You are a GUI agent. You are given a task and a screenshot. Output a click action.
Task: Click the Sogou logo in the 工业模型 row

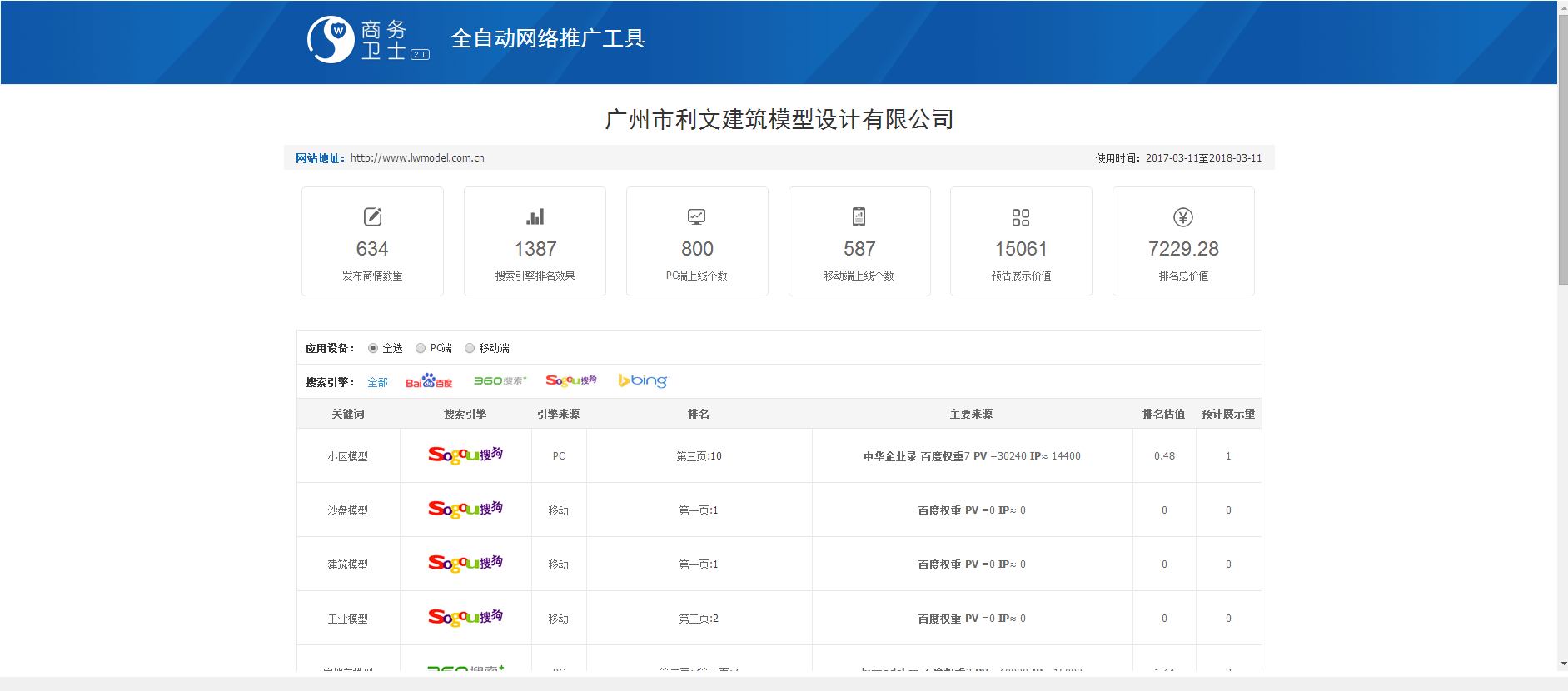coord(465,617)
